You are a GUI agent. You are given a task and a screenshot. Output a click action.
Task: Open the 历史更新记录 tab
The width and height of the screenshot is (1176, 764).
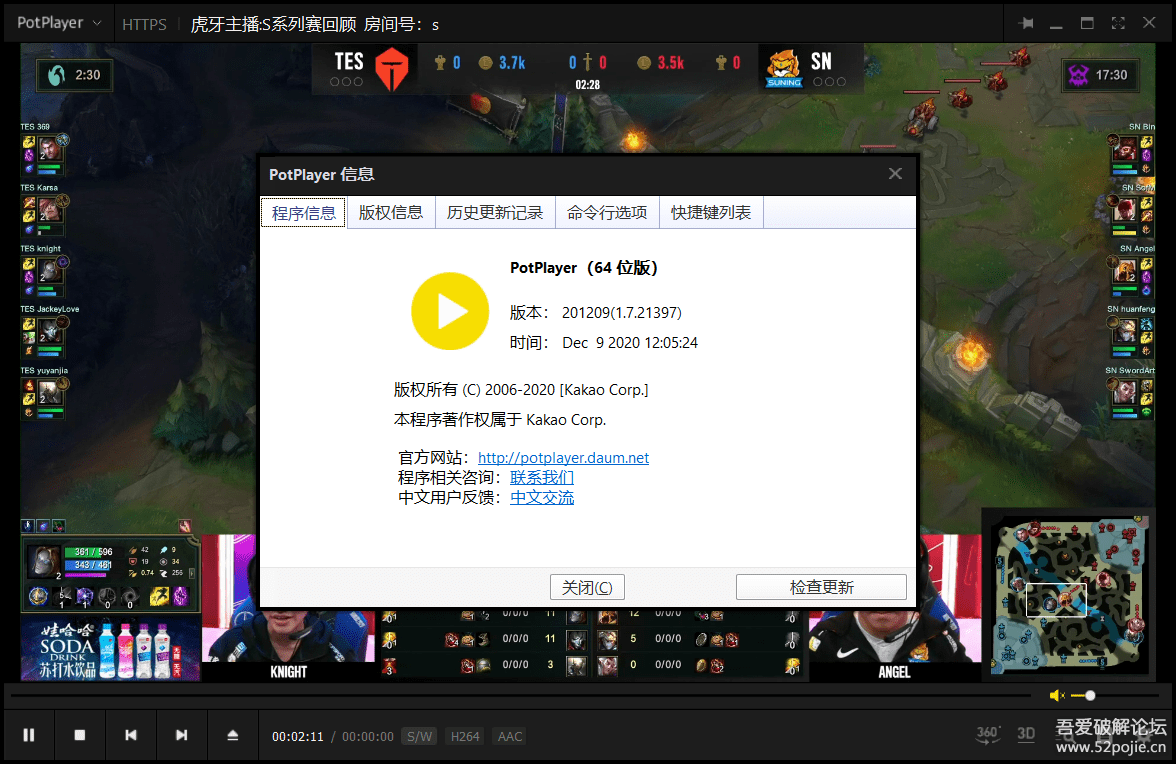pyautogui.click(x=495, y=212)
